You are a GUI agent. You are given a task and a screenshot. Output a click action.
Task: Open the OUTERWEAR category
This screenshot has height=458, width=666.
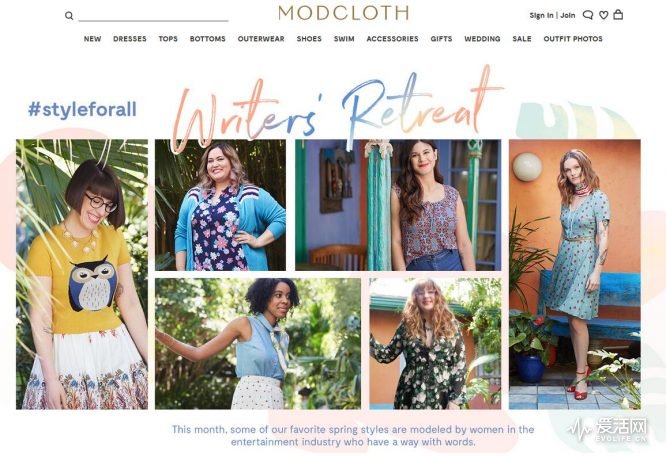pos(261,39)
